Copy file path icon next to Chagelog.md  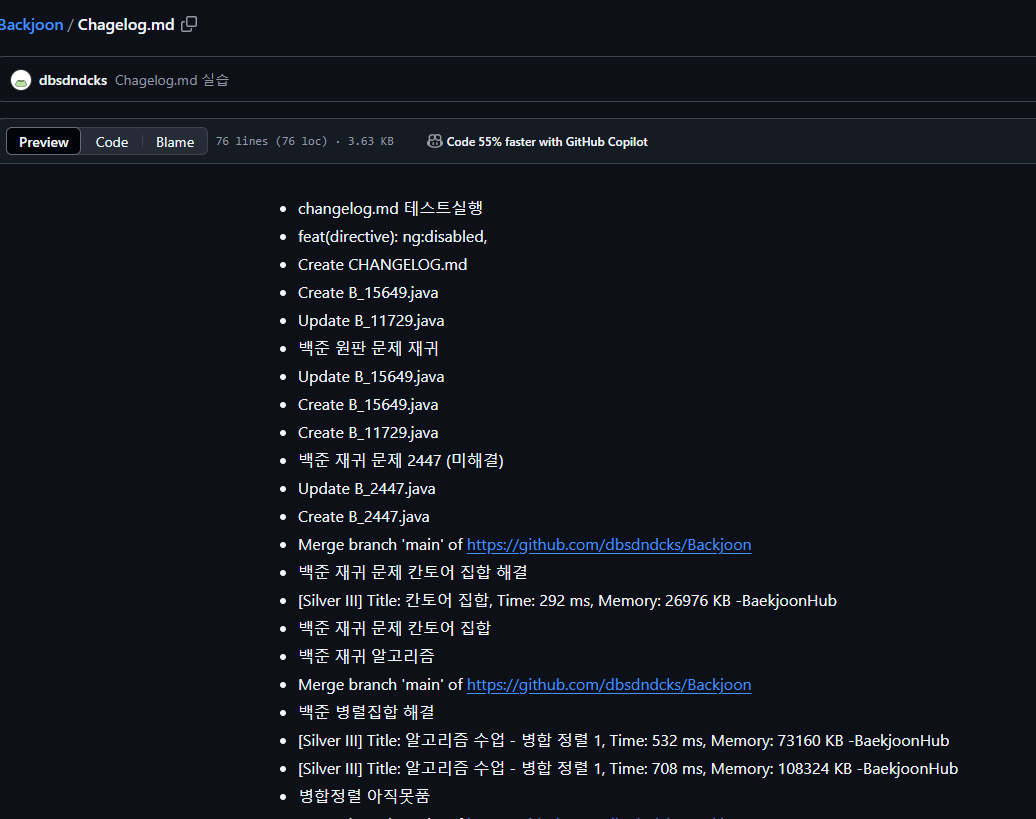point(189,24)
